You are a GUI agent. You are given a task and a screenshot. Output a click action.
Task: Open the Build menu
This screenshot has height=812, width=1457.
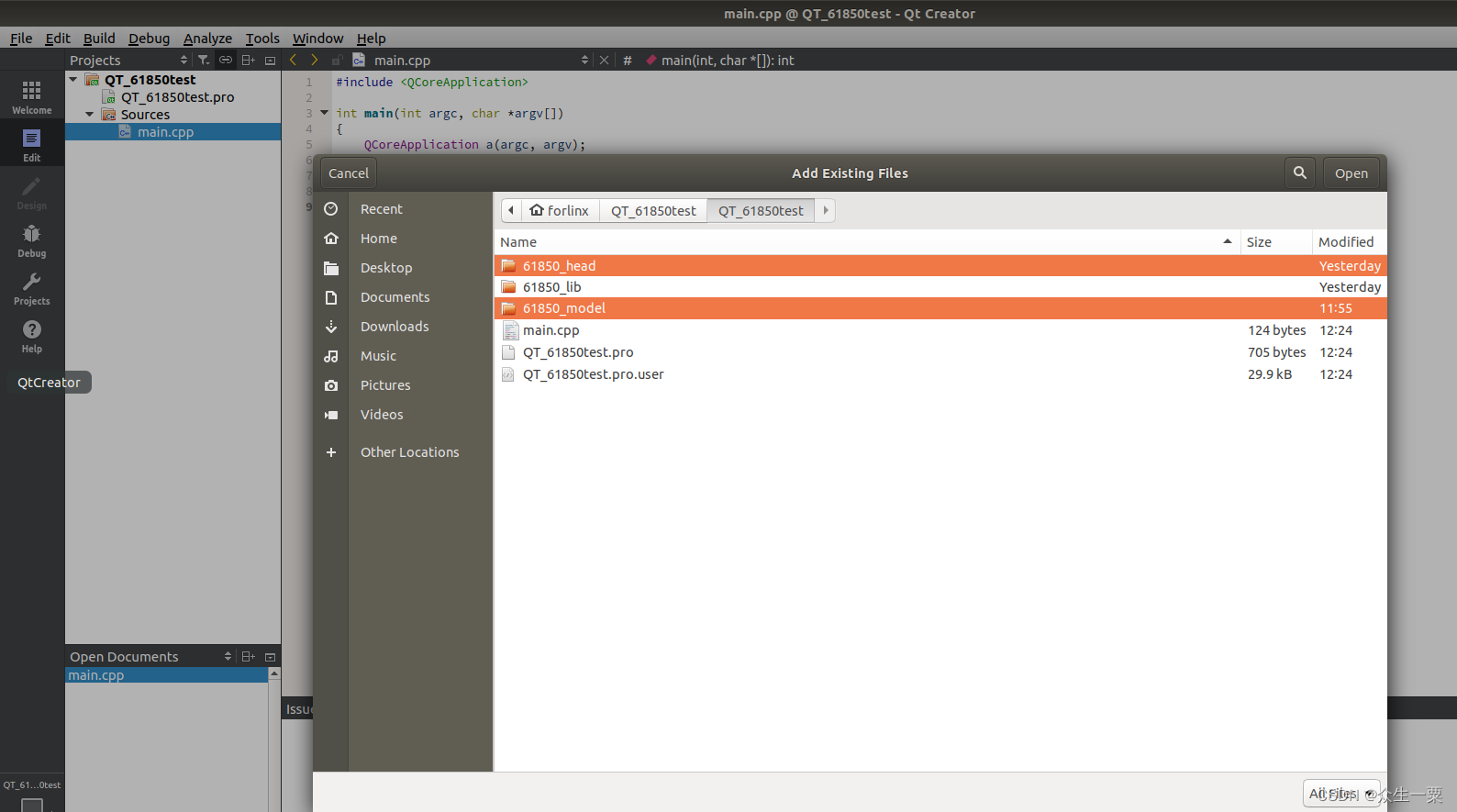pos(99,38)
